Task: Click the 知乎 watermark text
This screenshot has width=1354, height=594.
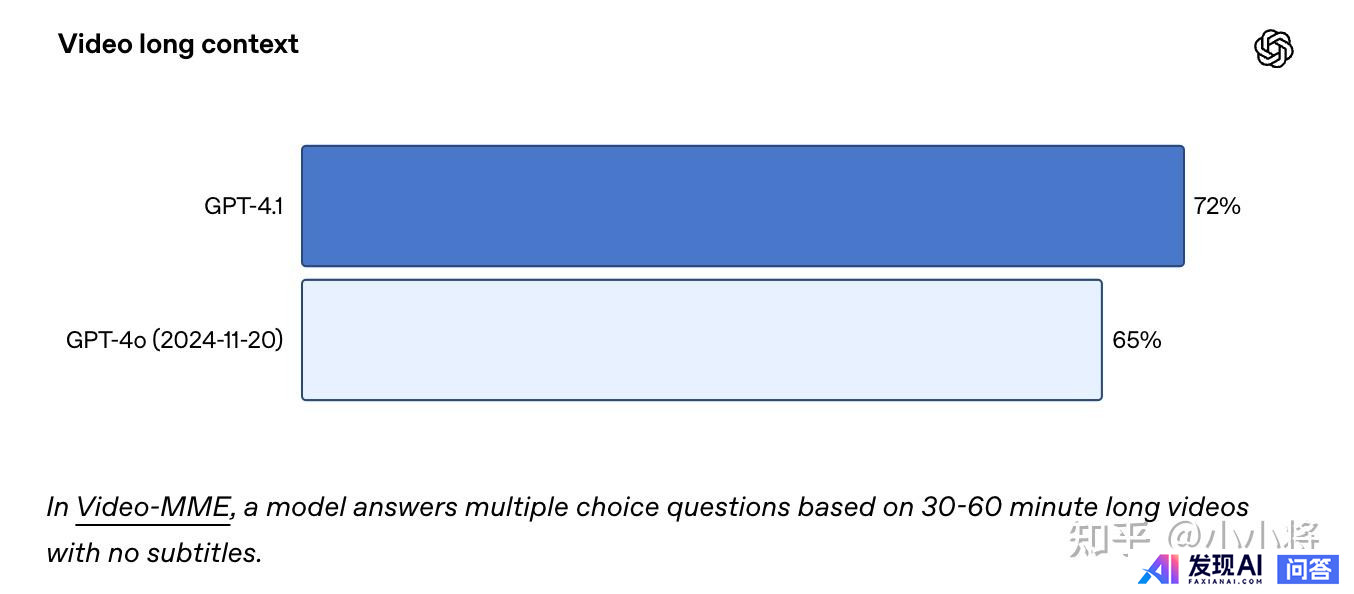Action: (x=1109, y=538)
